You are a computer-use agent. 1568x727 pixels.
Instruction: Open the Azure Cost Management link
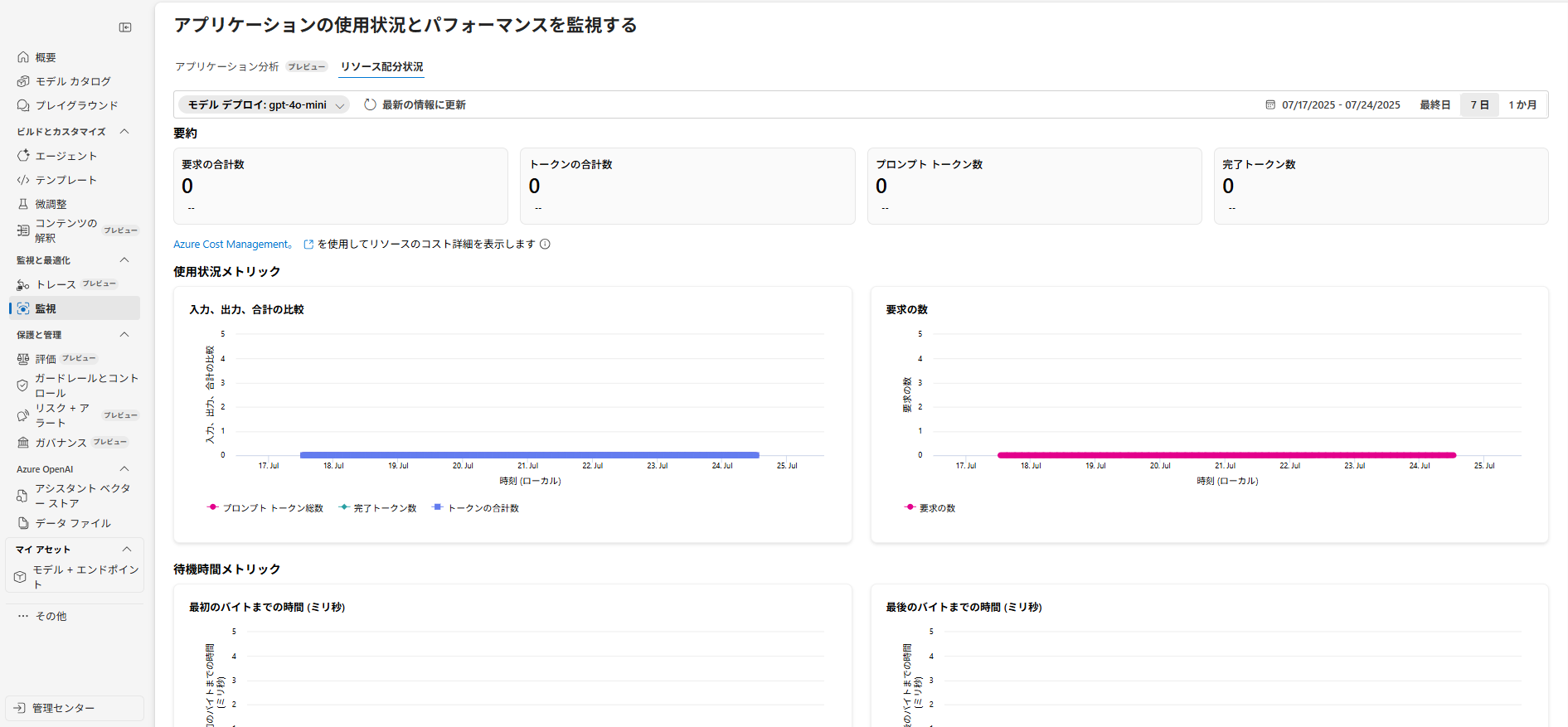232,245
